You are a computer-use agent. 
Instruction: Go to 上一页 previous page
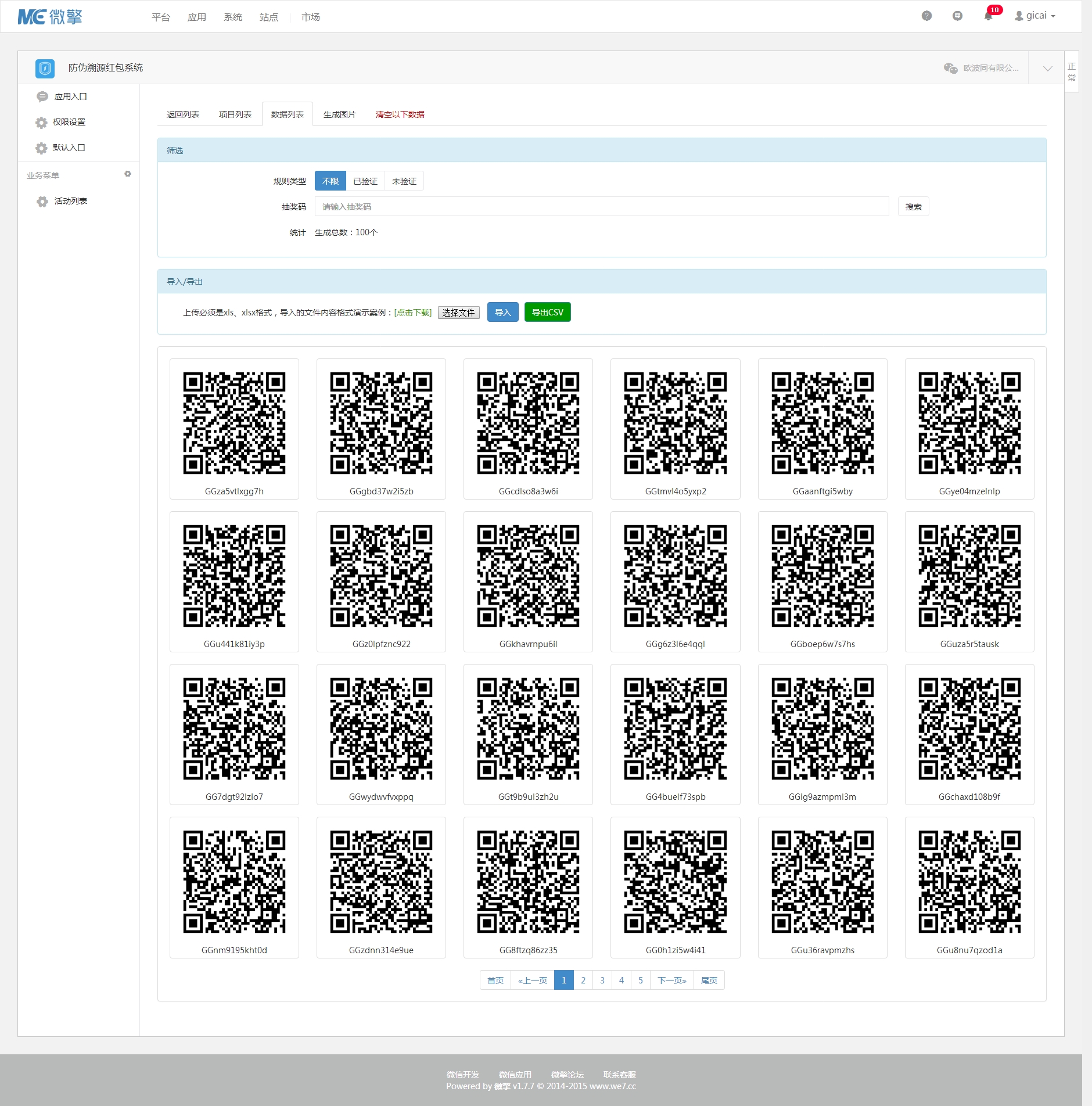point(533,981)
